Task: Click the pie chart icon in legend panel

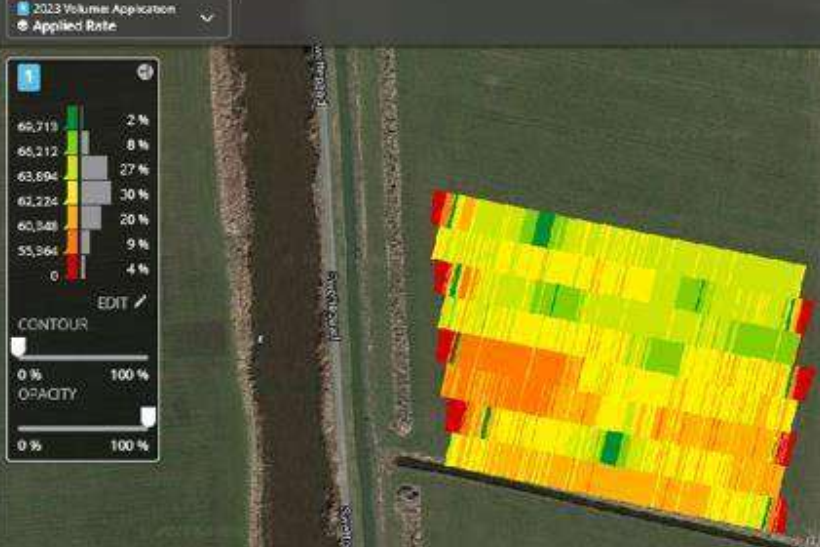Action: 144,72
